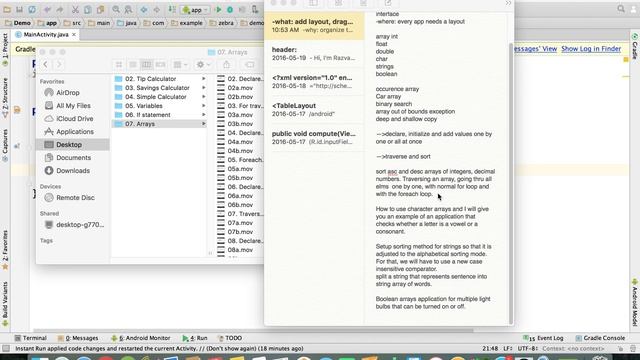Click the Undo arrow in Android Studio toolbar
Screen dimensions: 640x360
(47, 9)
